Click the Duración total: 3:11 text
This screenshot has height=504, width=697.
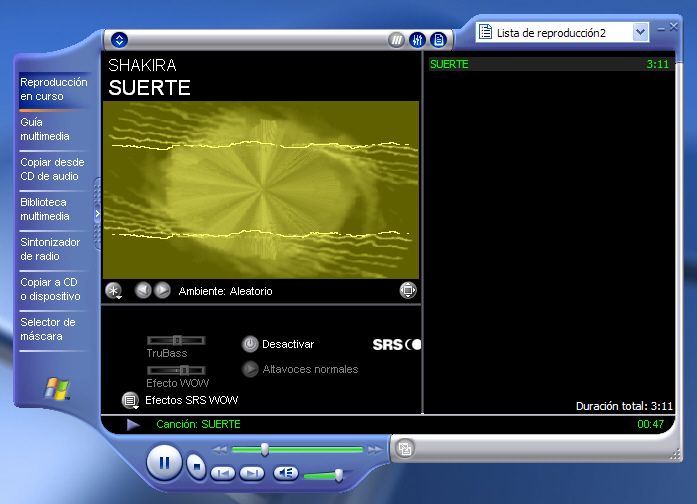point(624,406)
